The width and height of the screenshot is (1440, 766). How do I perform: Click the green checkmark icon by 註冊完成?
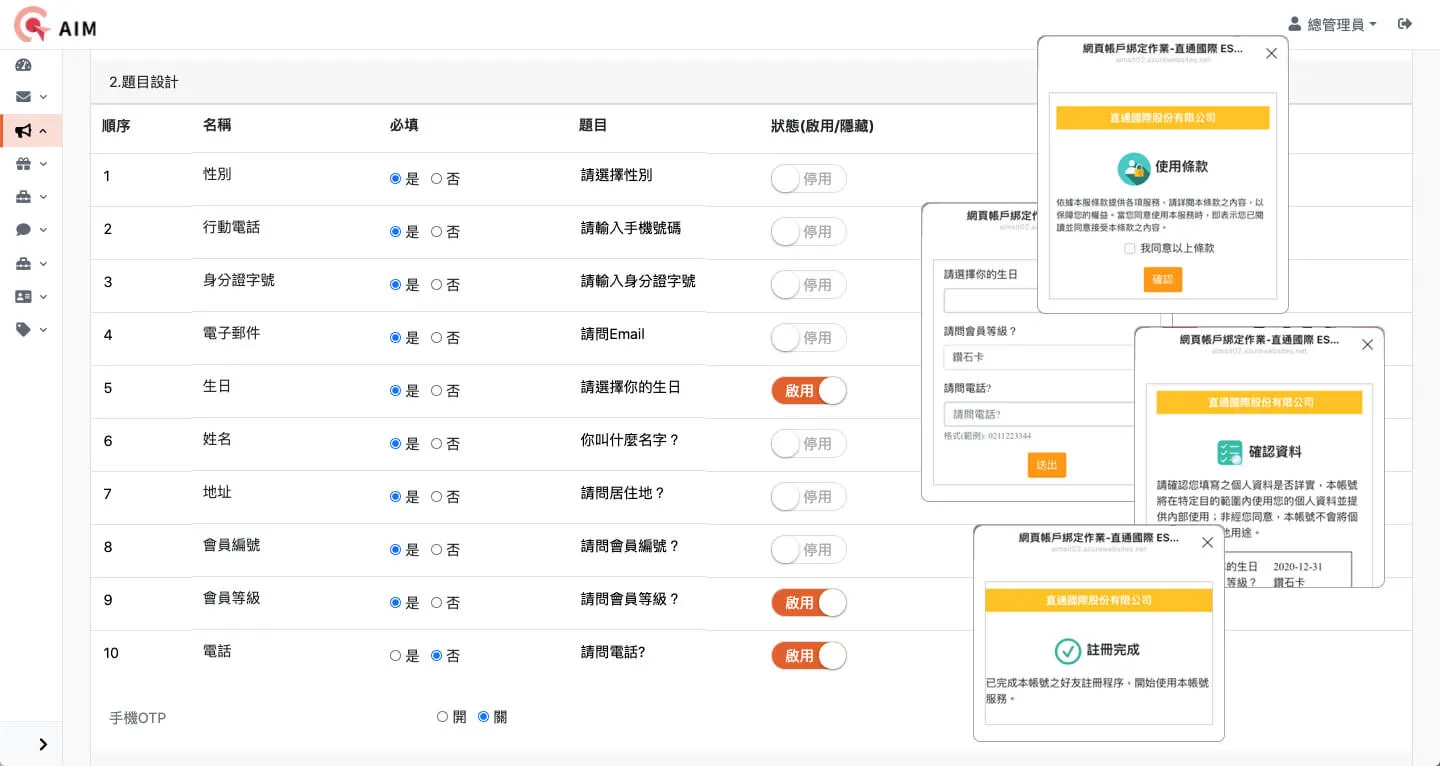[x=1068, y=651]
